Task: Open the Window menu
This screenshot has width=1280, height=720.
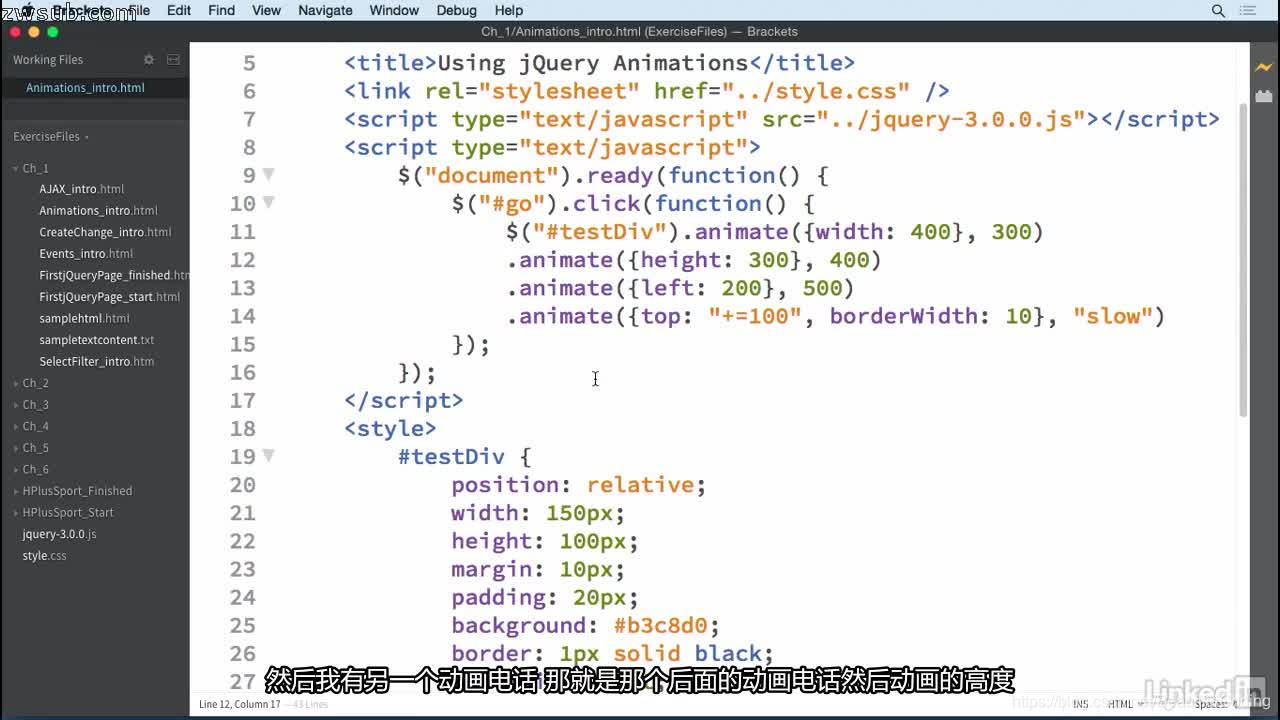Action: point(394,10)
